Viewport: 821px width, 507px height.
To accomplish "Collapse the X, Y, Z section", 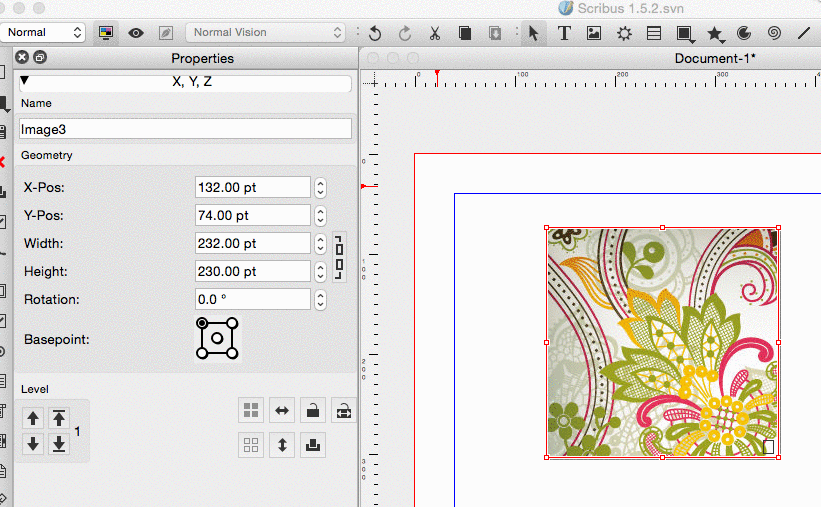I will [x=25, y=82].
